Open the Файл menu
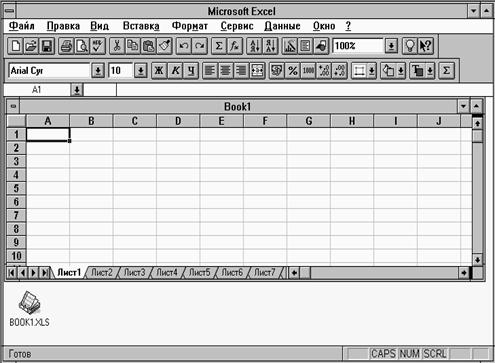The image size is (495, 363). point(21,26)
